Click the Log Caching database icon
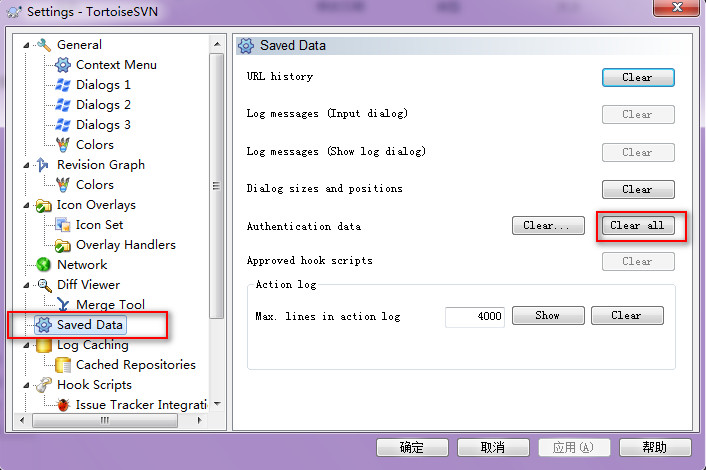The image size is (706, 470). (x=44, y=345)
